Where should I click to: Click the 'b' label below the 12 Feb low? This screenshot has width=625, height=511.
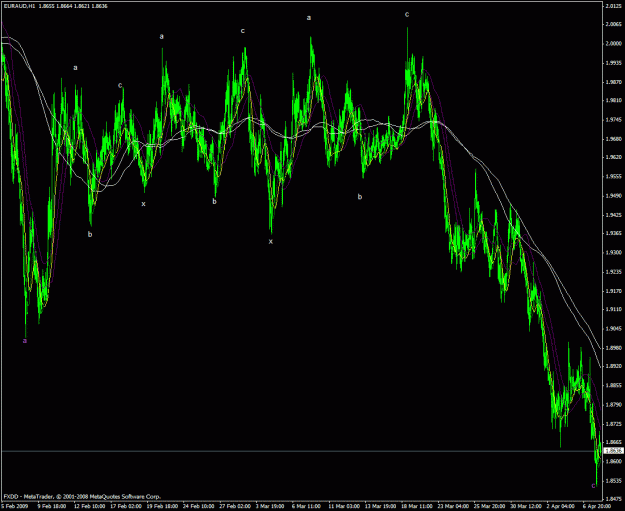90,234
